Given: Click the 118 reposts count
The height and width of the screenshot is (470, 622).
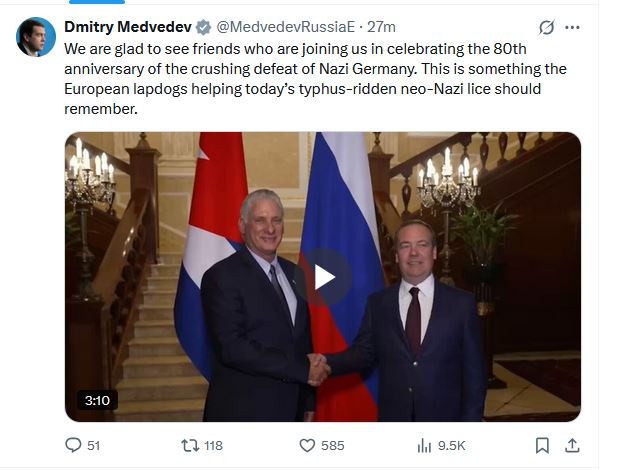Looking at the screenshot, I should 212,445.
